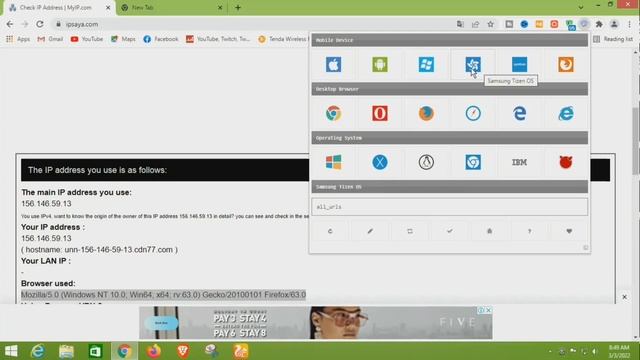
Task: Close the bottom advertisement banner
Action: click(624, 297)
